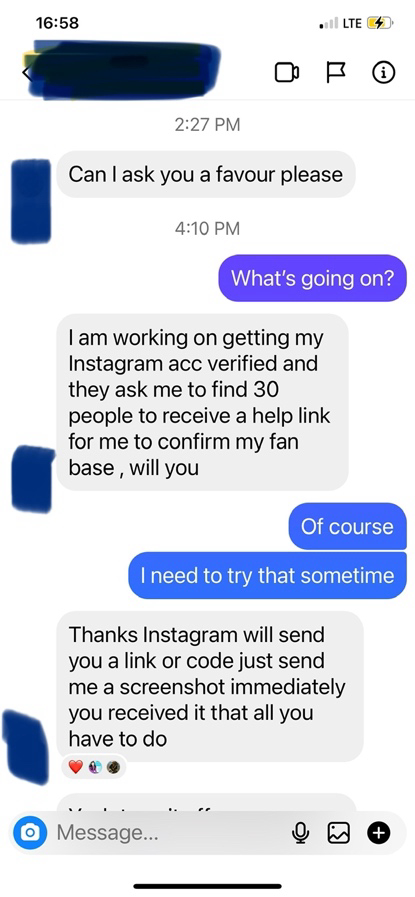Open the photo gallery image icon

coord(338,834)
